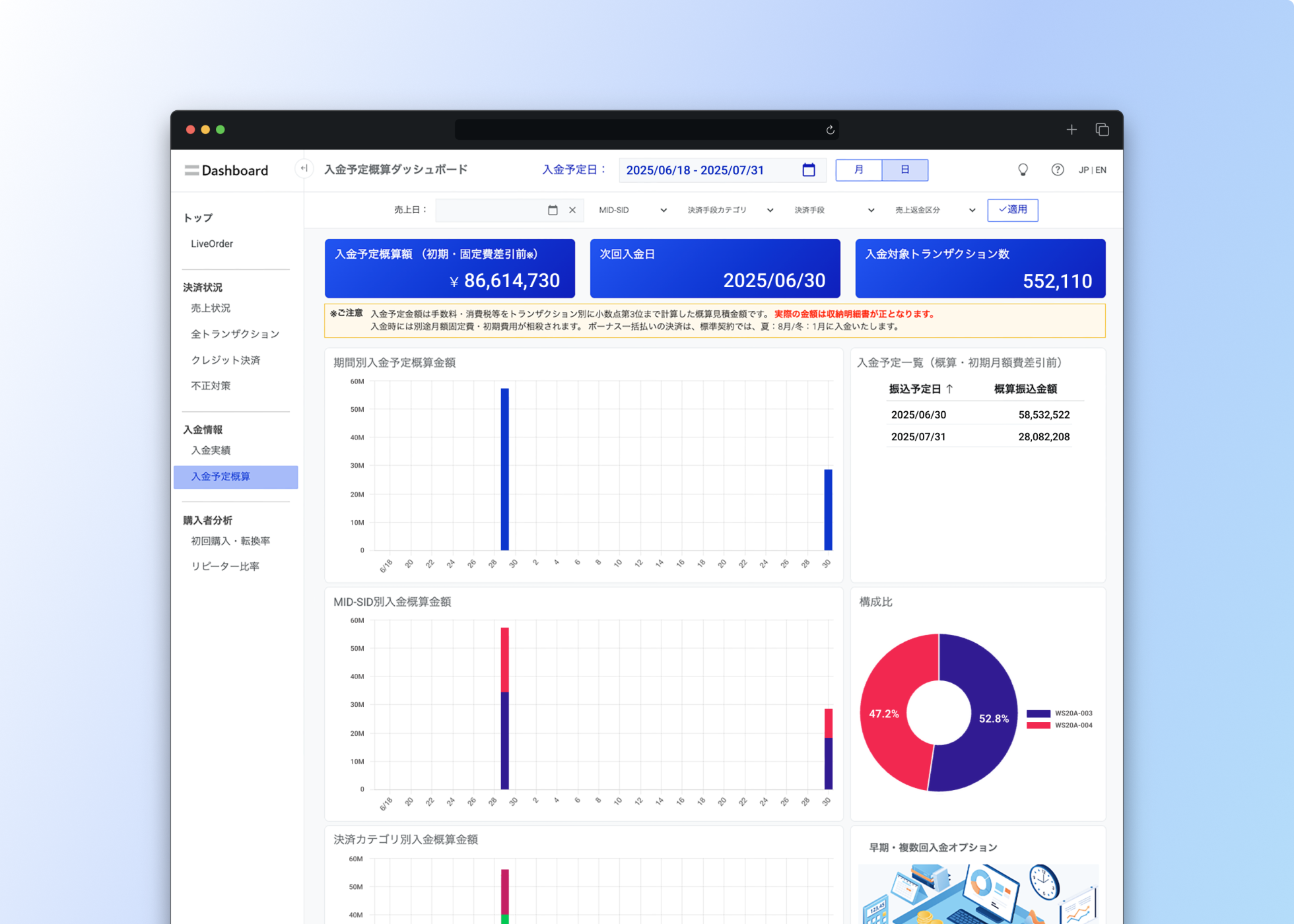Click the browser reload icon
Image resolution: width=1294 pixels, height=924 pixels.
(x=830, y=130)
